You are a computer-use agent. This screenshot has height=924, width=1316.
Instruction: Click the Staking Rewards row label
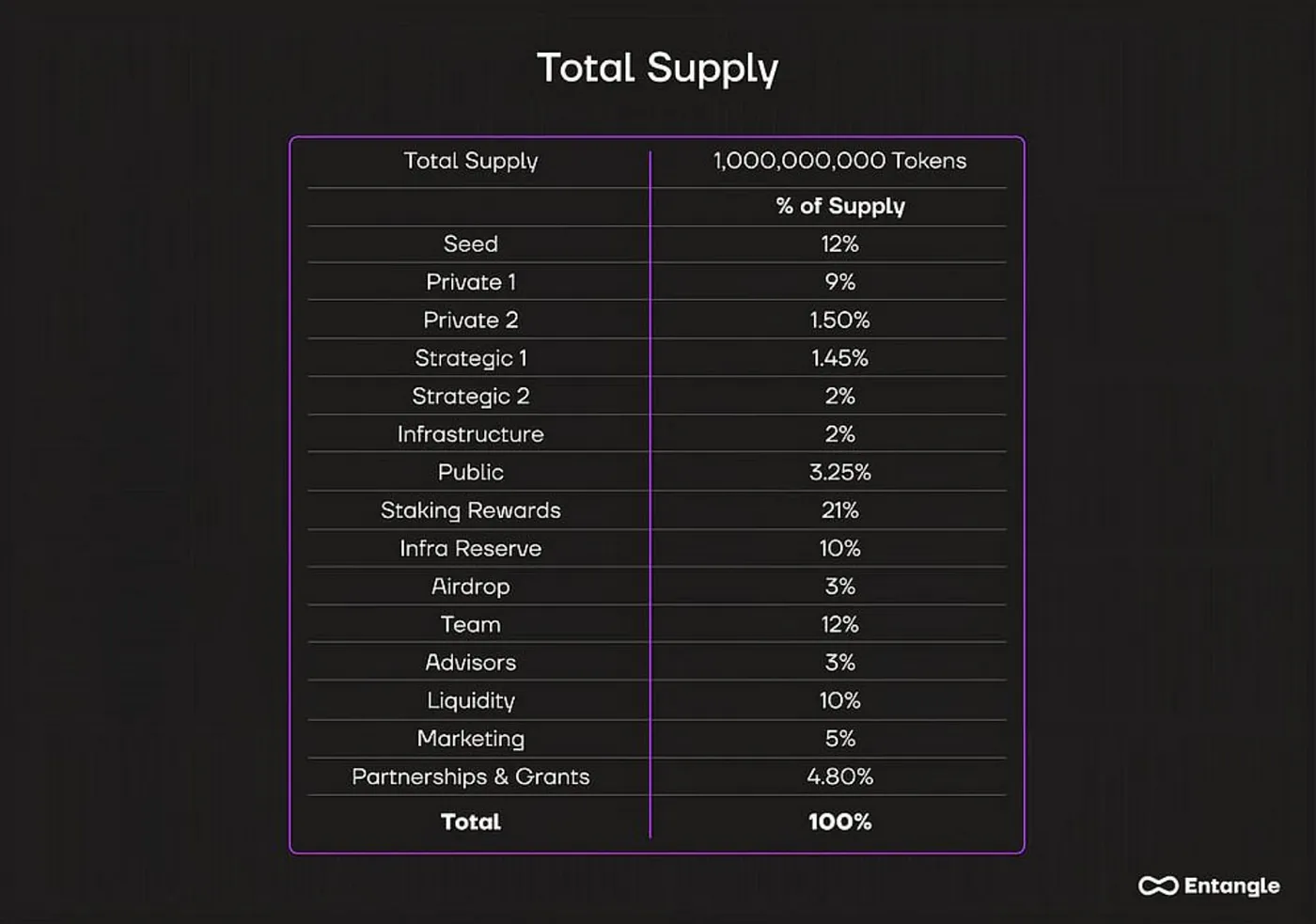click(x=471, y=510)
